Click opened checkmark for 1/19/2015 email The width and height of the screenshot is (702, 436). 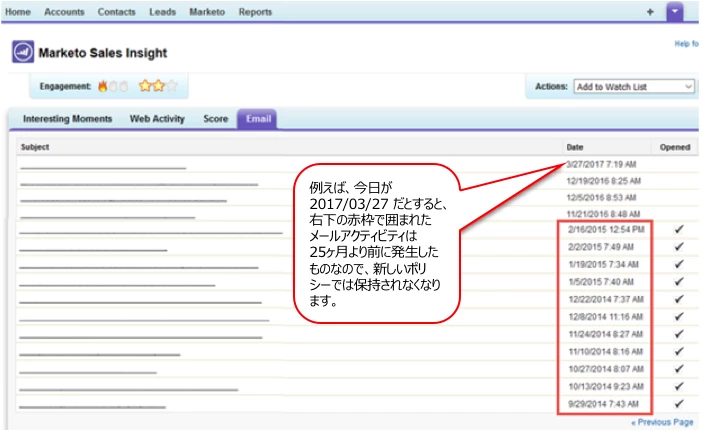(x=679, y=264)
